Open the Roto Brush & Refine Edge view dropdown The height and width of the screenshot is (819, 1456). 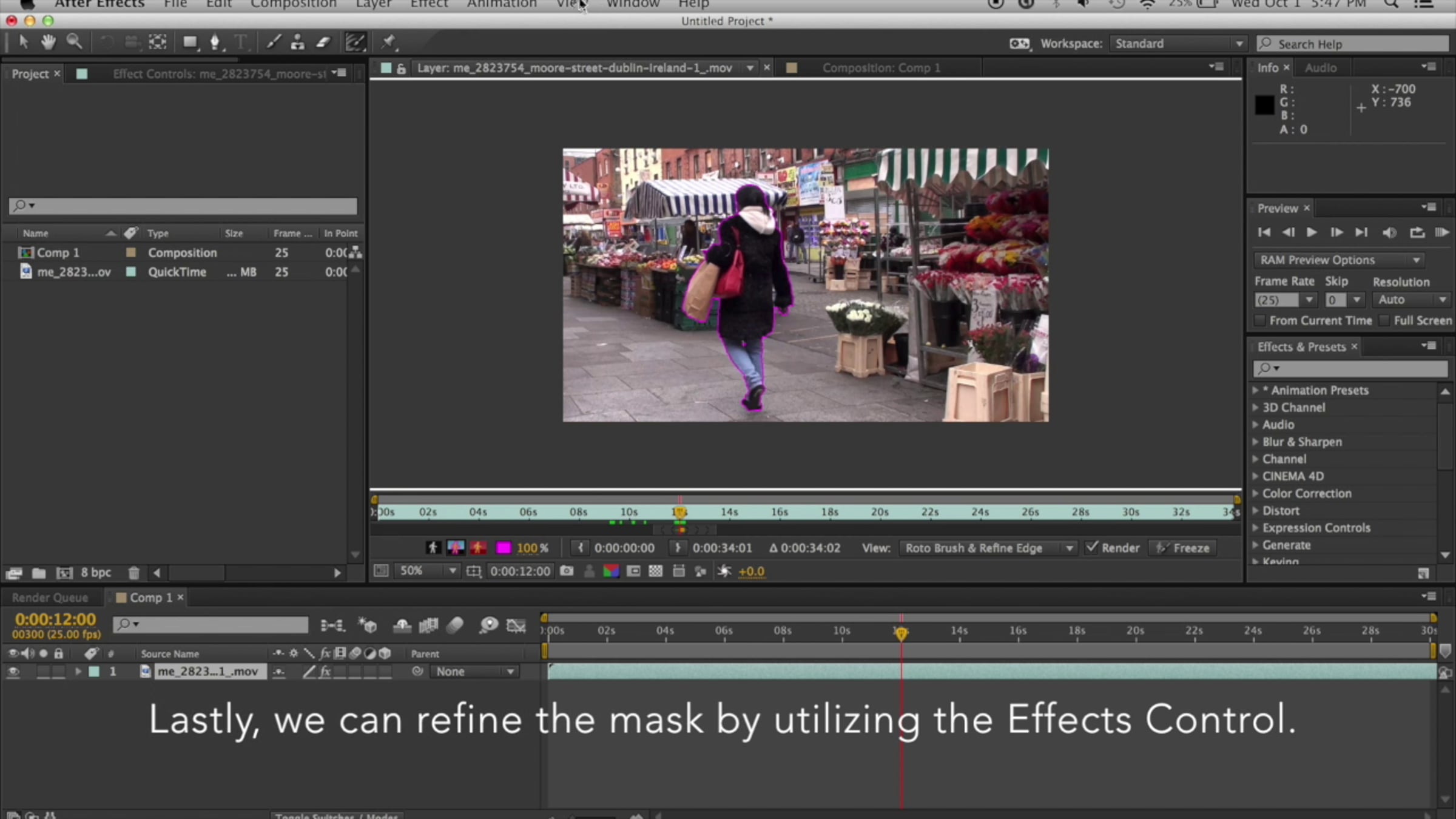pos(989,548)
